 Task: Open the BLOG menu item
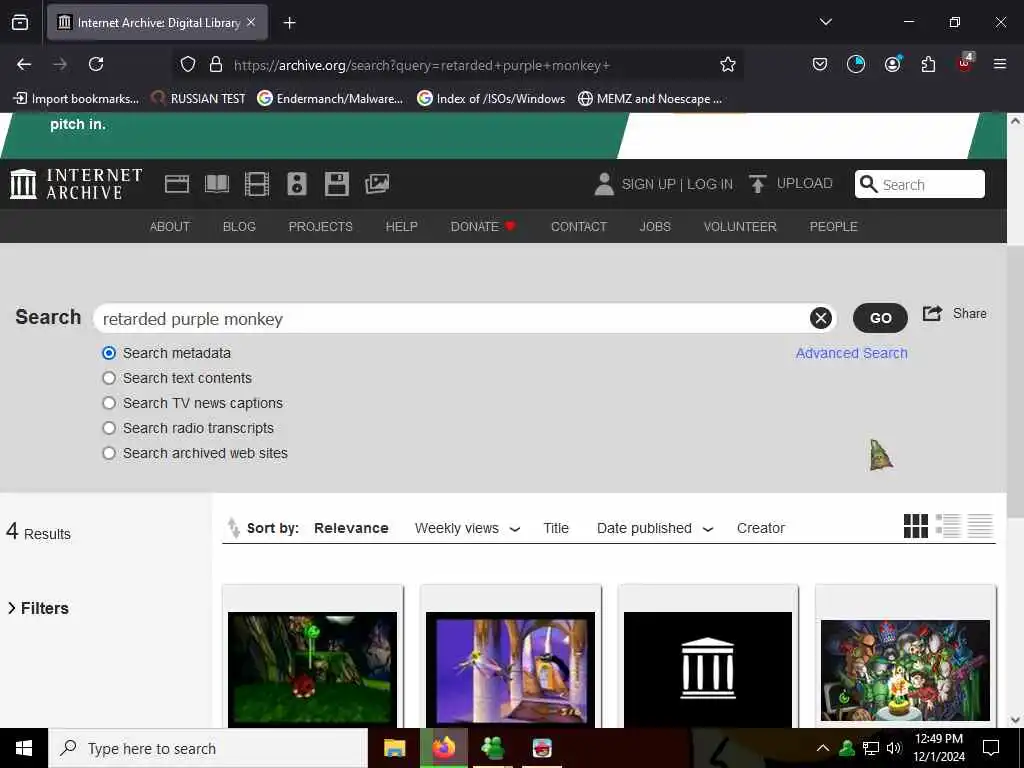coord(239,227)
